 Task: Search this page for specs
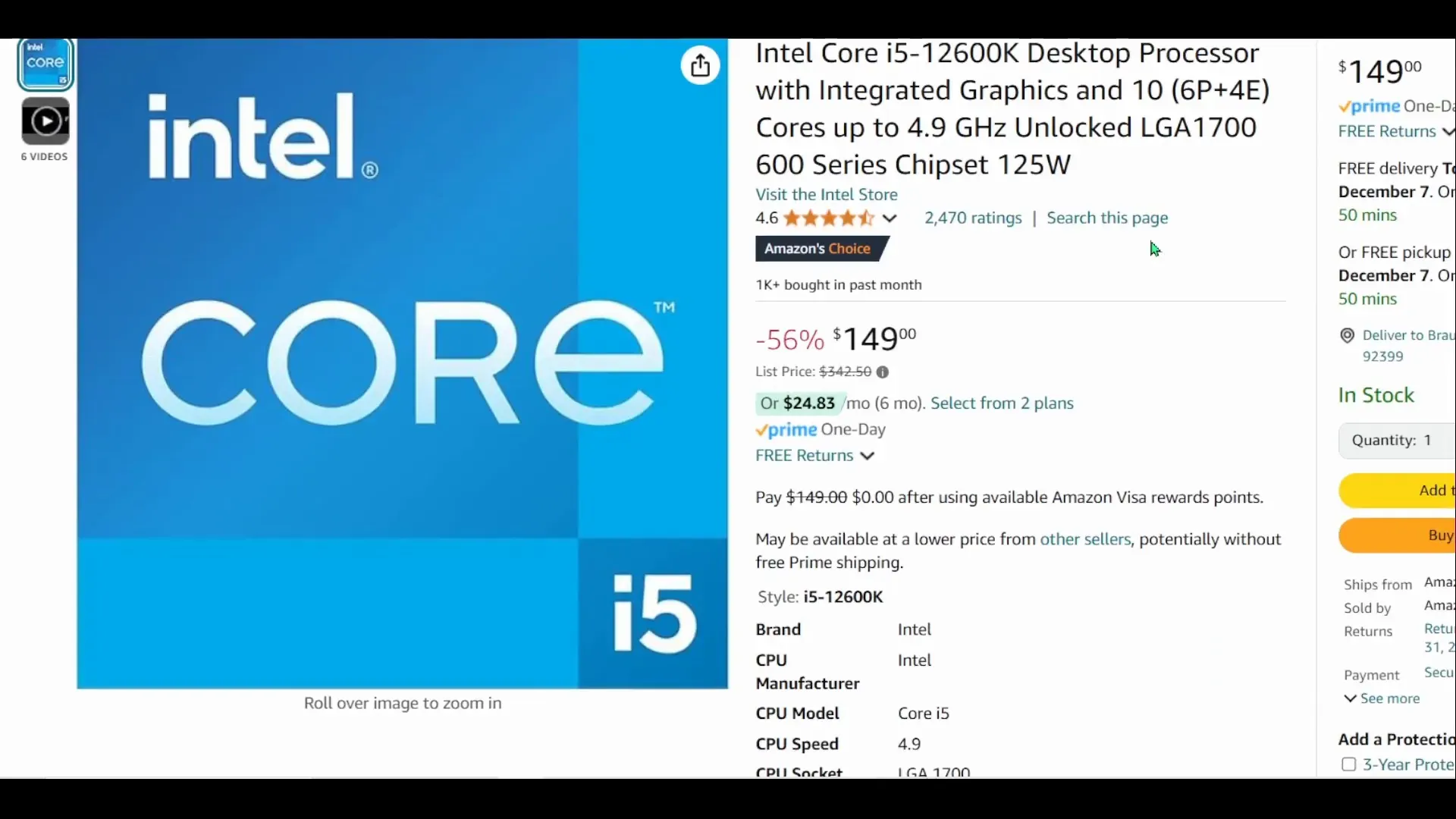(x=1107, y=217)
